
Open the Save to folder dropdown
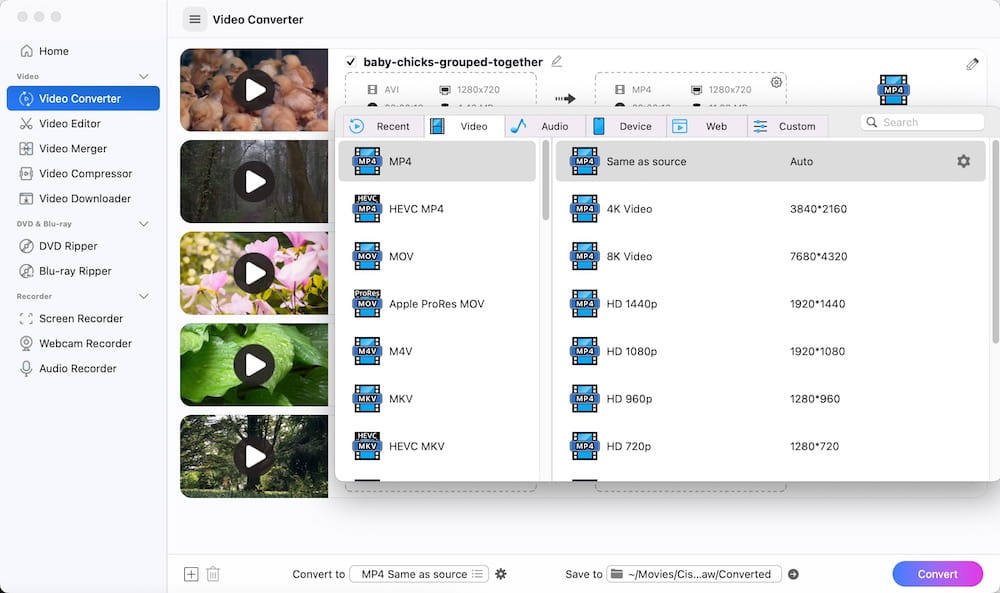click(694, 574)
